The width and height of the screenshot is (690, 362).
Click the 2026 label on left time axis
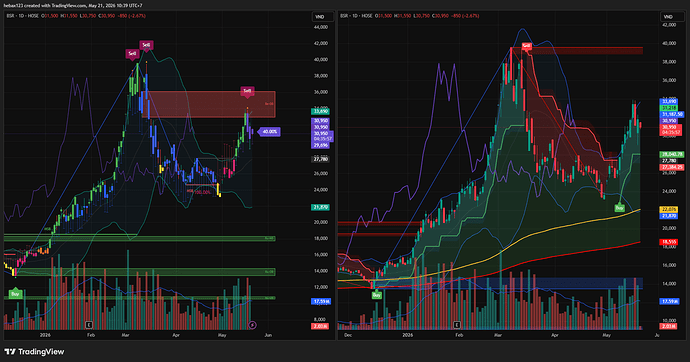[x=45, y=335]
